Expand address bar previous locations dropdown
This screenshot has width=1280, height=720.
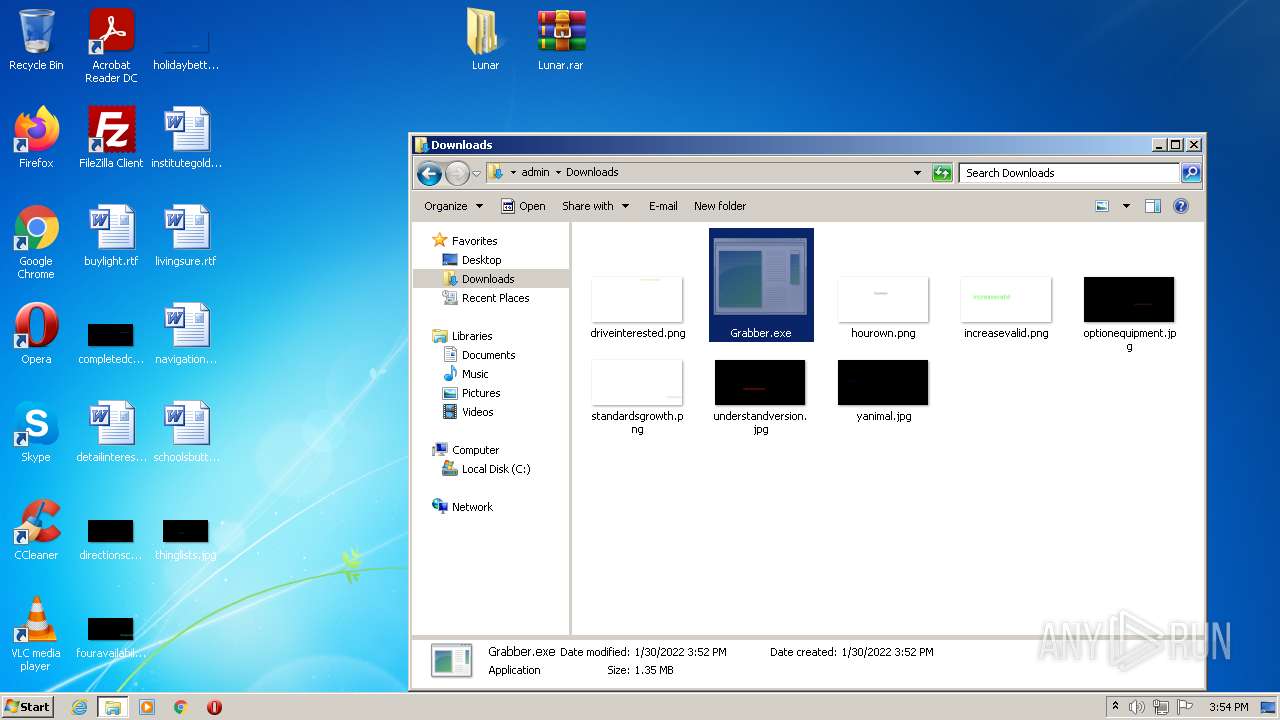918,173
